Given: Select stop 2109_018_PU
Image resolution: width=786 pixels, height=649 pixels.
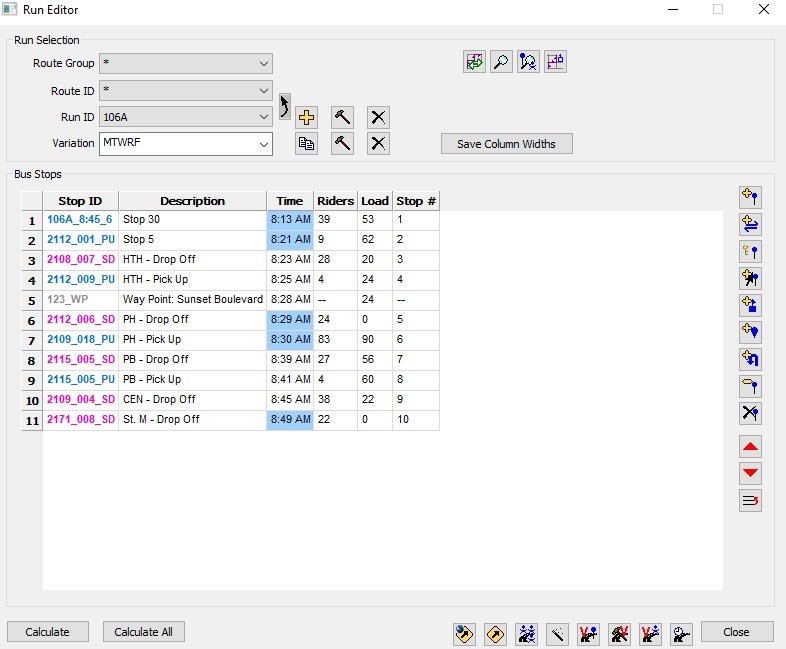Looking at the screenshot, I should (x=81, y=340).
